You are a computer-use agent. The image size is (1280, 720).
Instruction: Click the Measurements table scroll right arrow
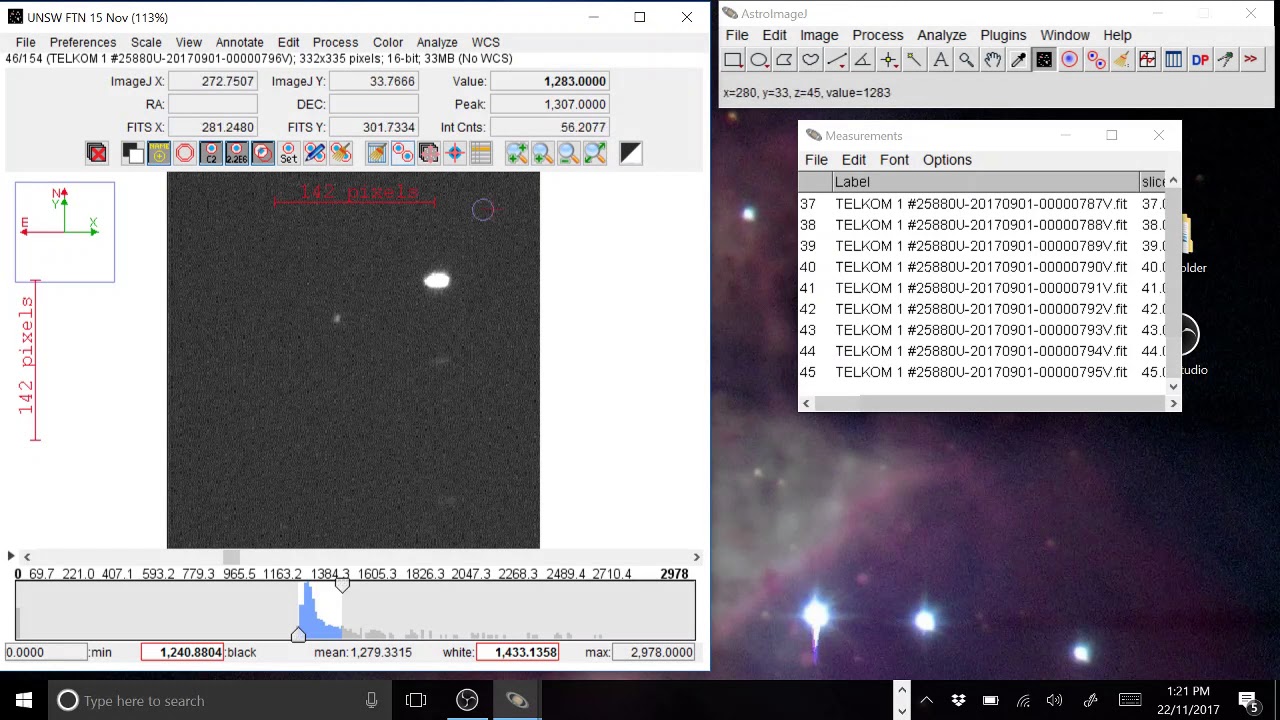1174,403
